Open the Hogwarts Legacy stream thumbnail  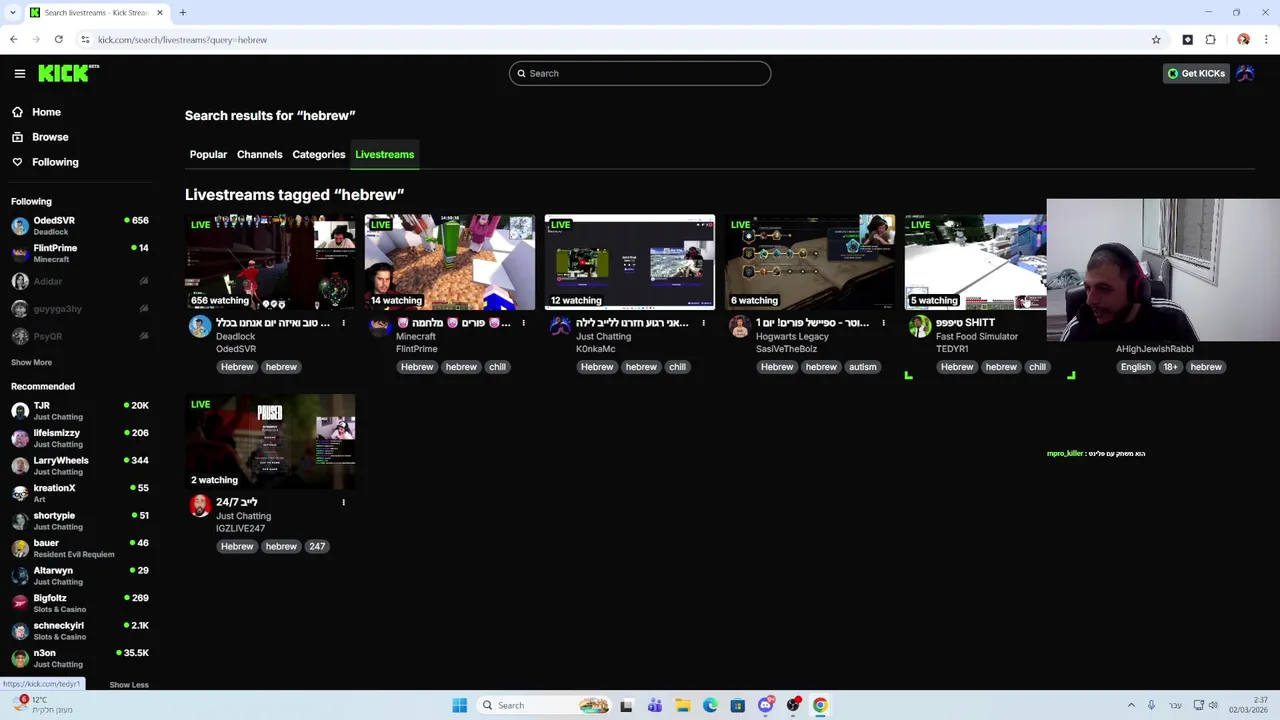[810, 262]
